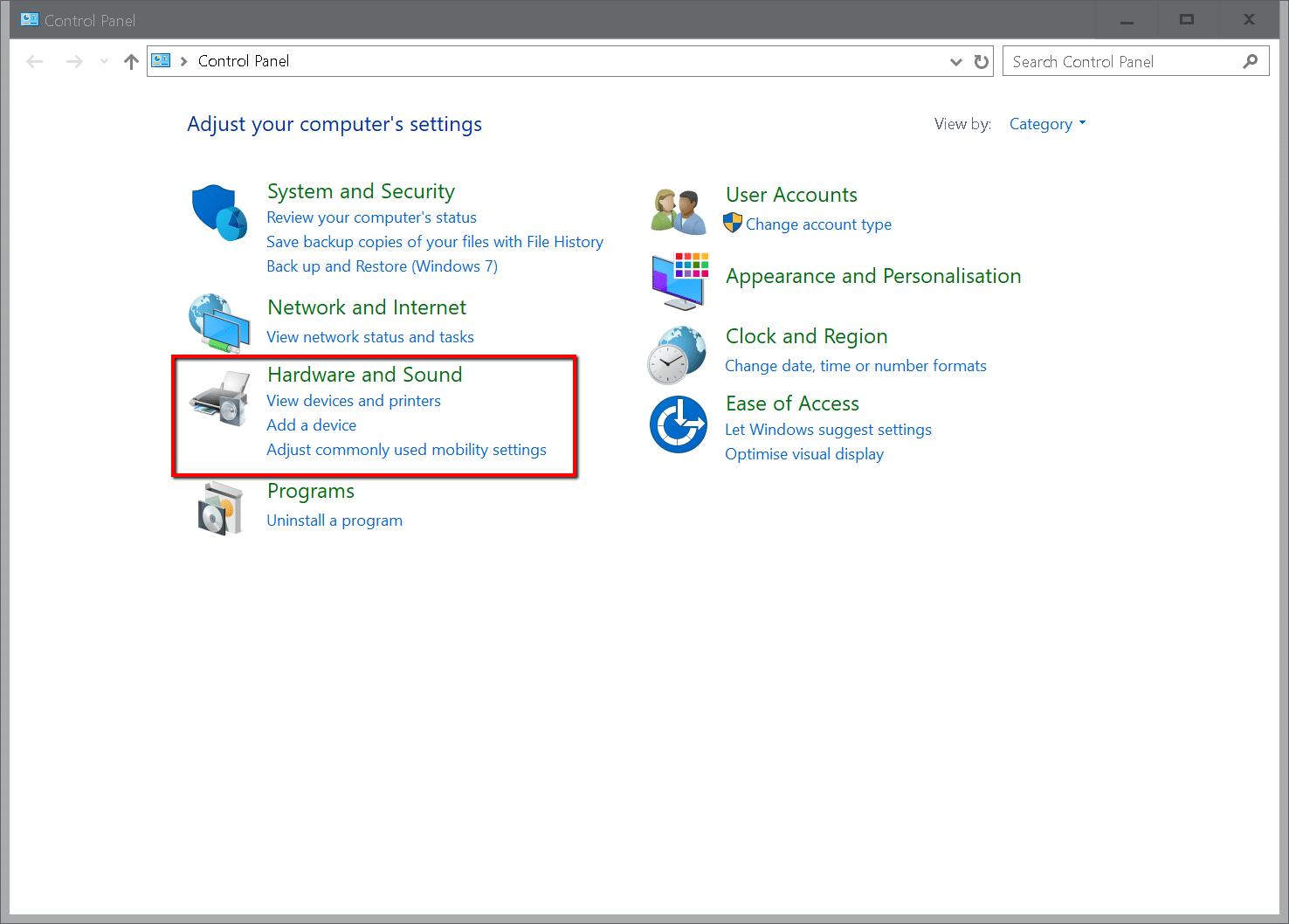1289x924 pixels.
Task: Open the Programs category heading
Action: click(x=311, y=491)
